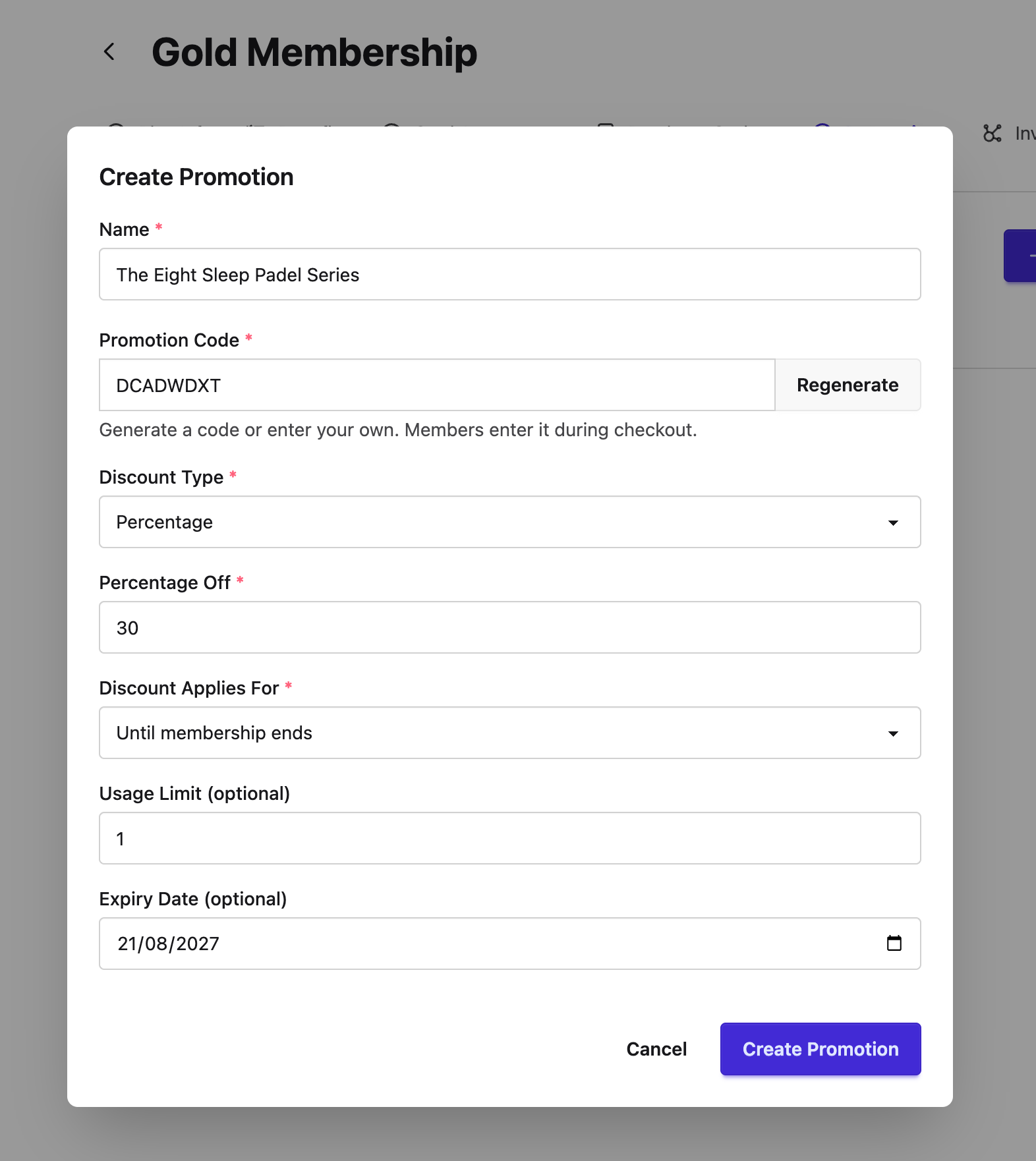Cancel the promotion dialog
This screenshot has width=1036, height=1161.
tap(656, 1049)
